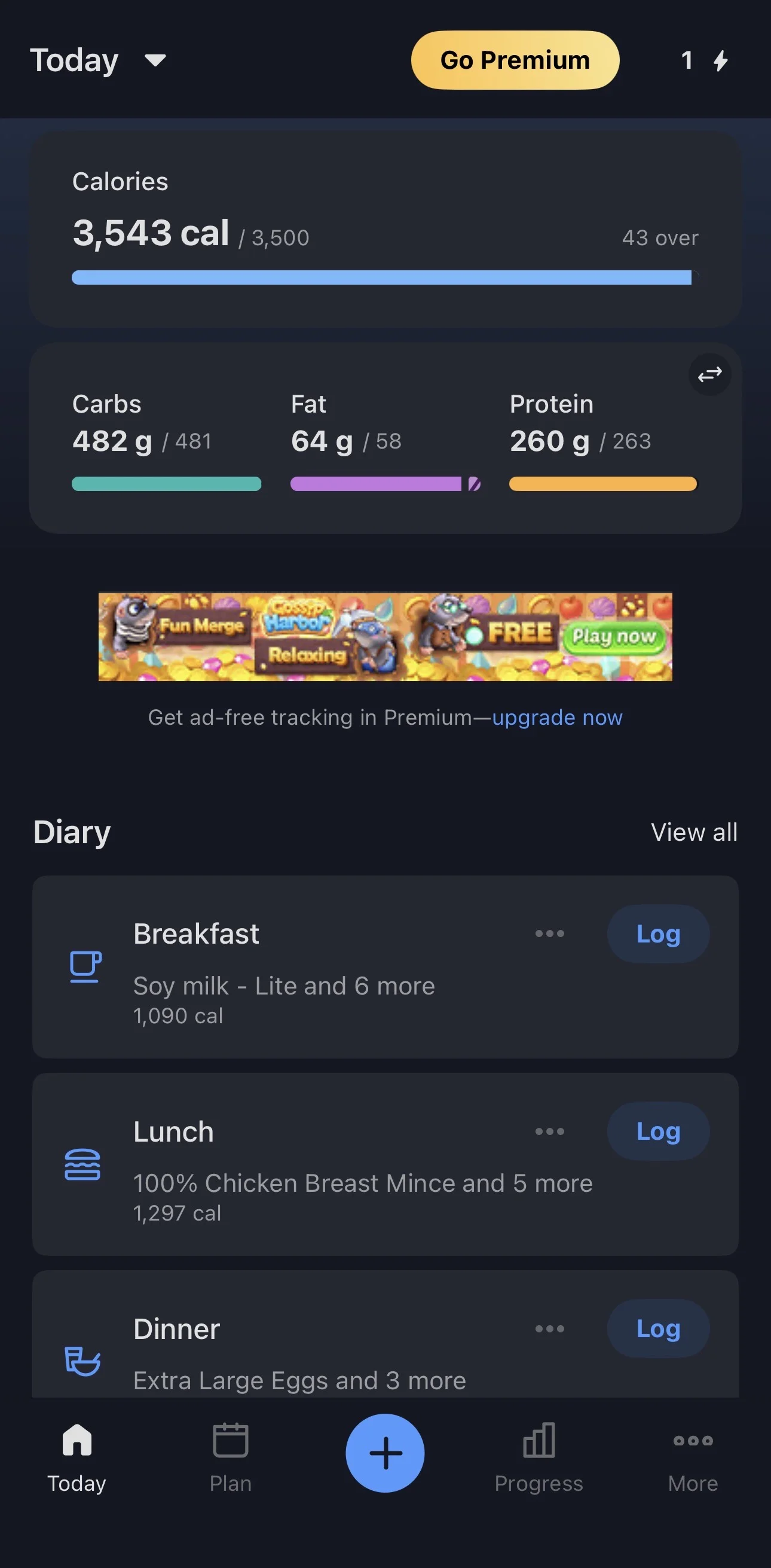This screenshot has width=771, height=1568.
Task: Expand the Today date dropdown arrow
Action: (155, 60)
